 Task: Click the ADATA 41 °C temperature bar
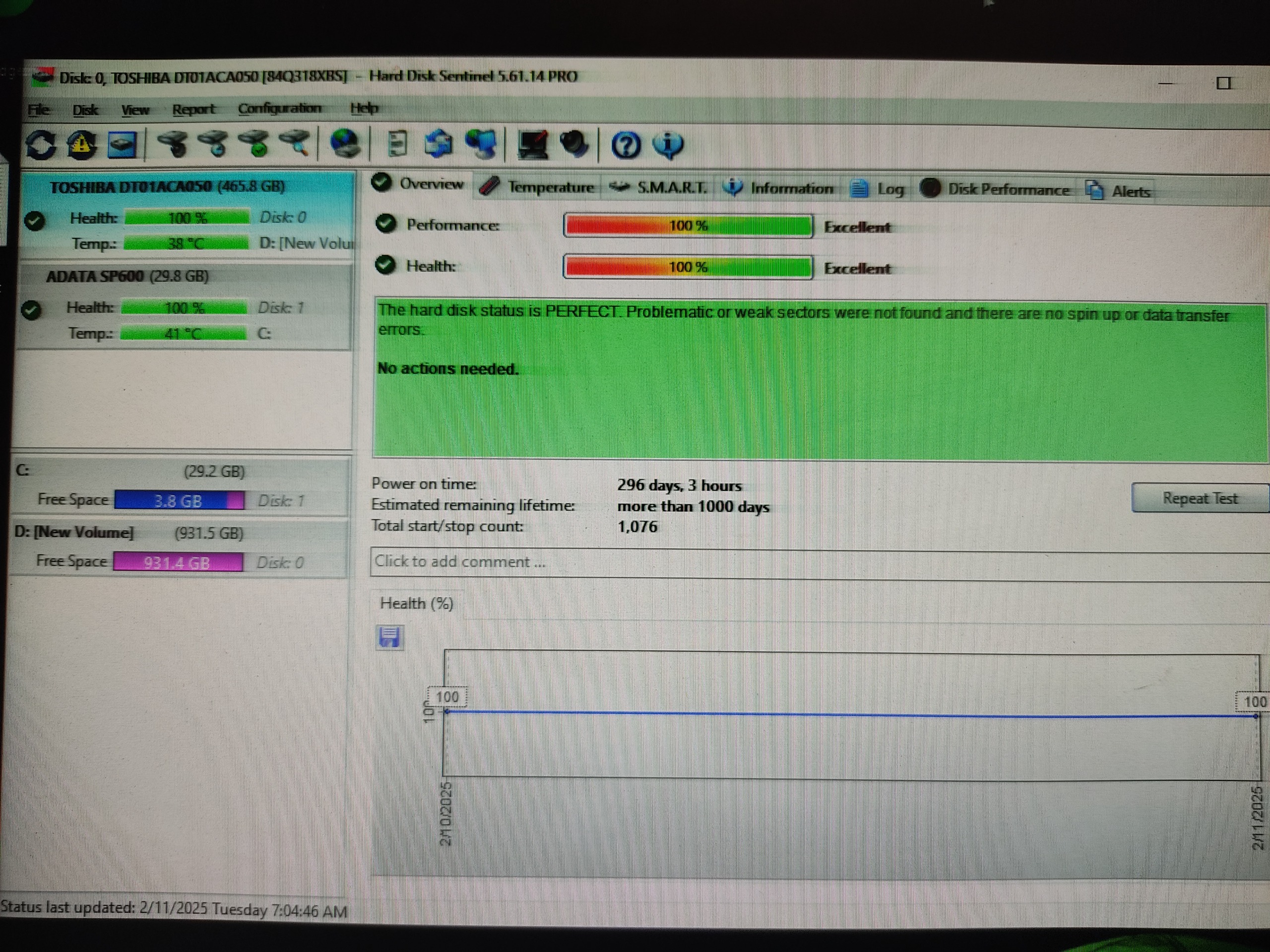tap(183, 333)
